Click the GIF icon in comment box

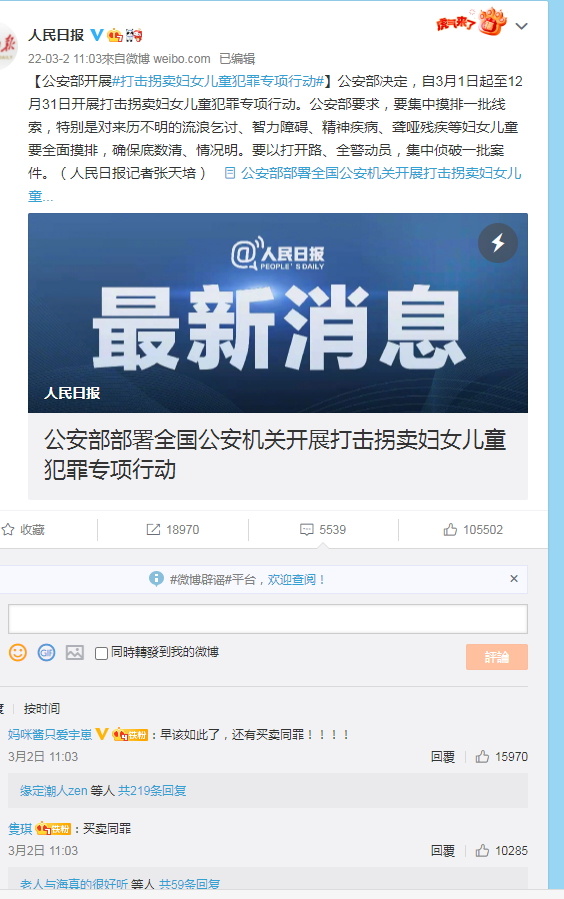click(x=46, y=652)
